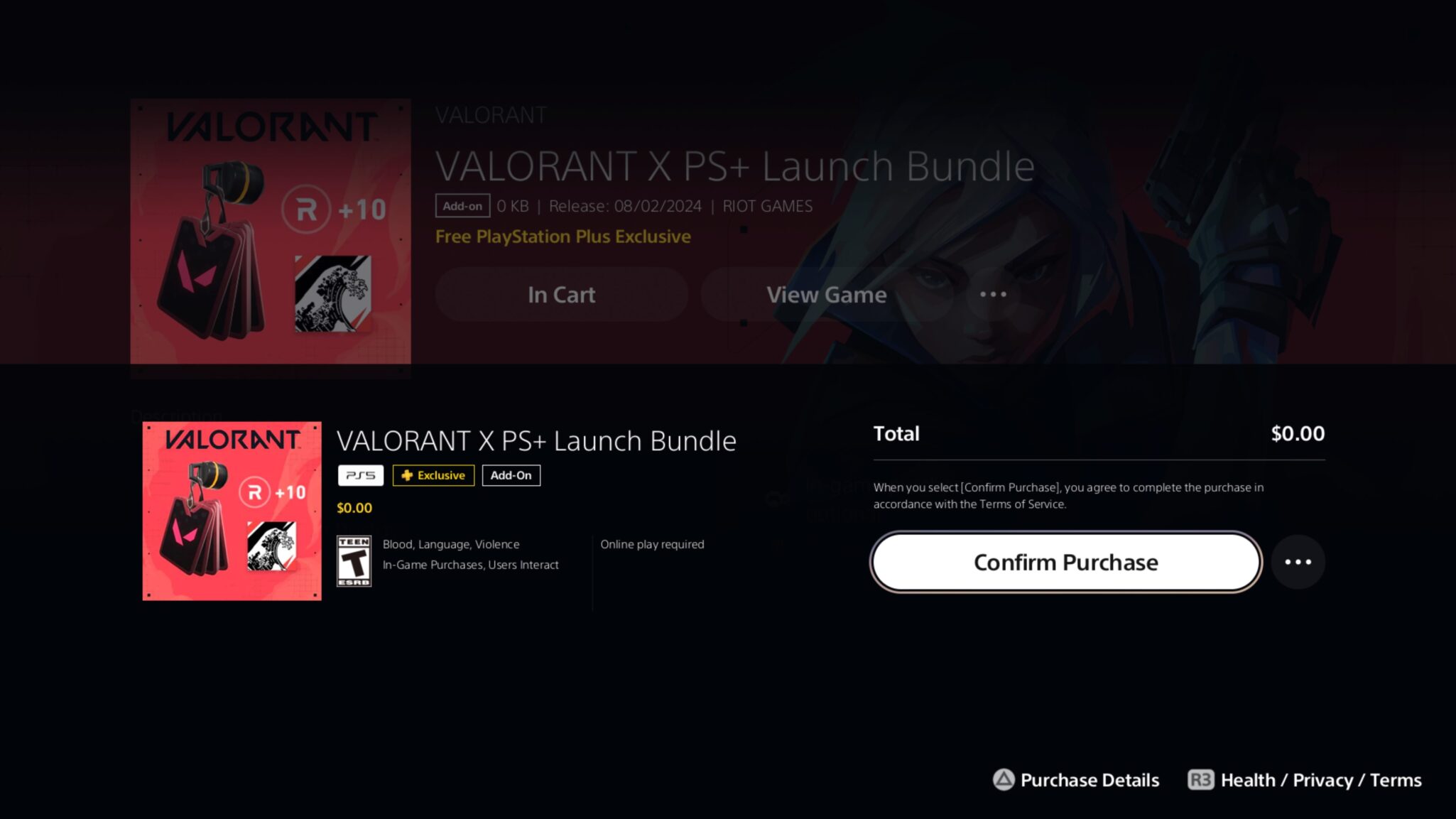Open the three-dot options beside Confirm Purchase
This screenshot has height=819, width=1456.
(1298, 562)
